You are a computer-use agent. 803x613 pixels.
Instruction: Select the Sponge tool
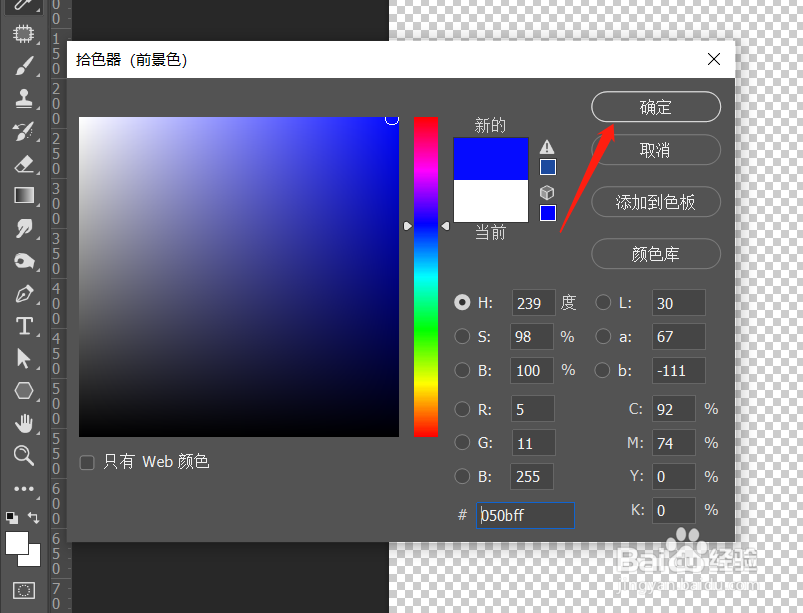pos(24,261)
